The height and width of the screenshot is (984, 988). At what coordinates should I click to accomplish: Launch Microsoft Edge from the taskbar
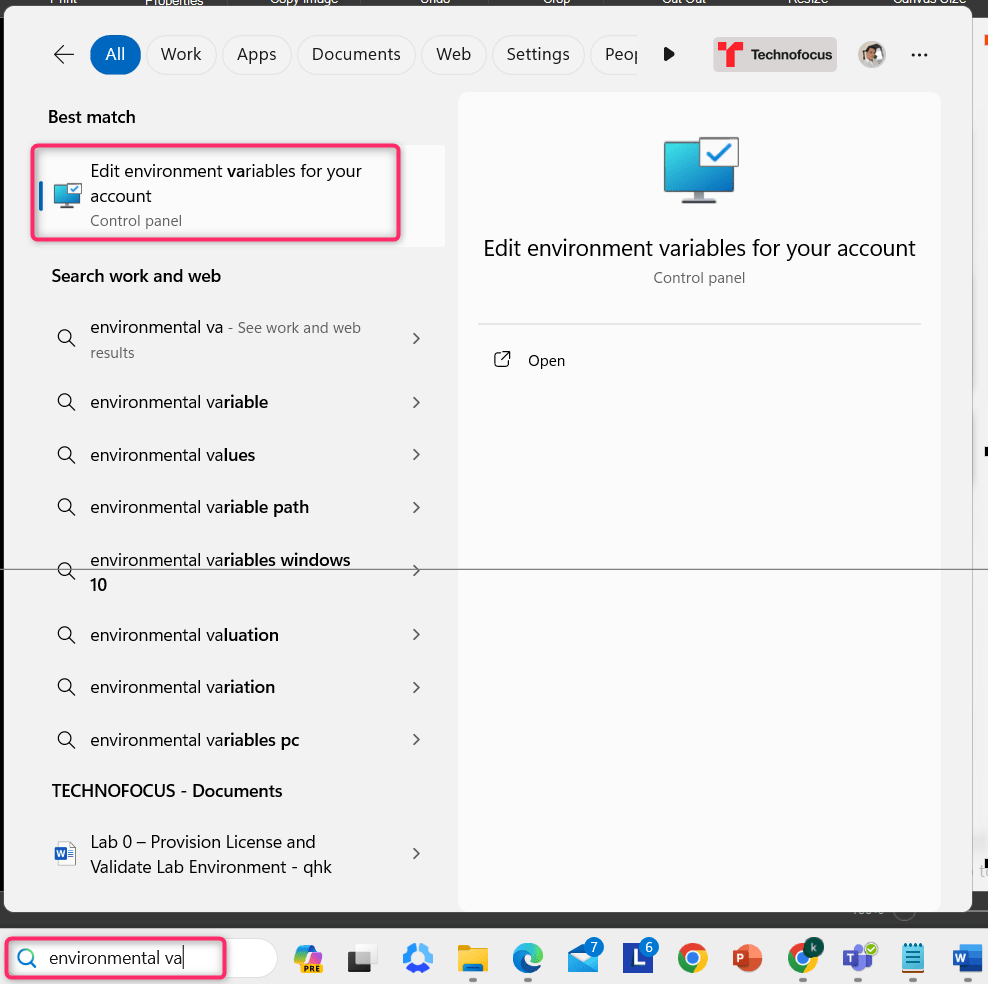tap(527, 958)
